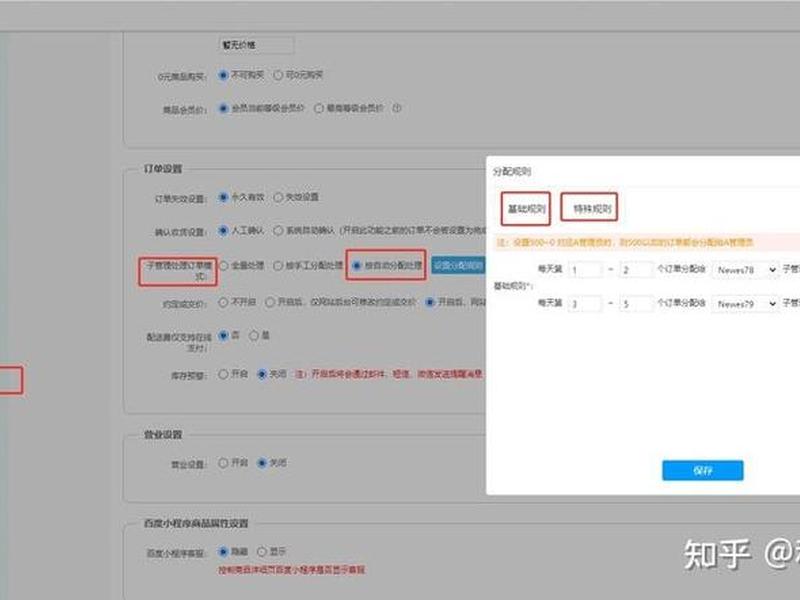Click the blue 设置分配规则 button

[x=458, y=265]
